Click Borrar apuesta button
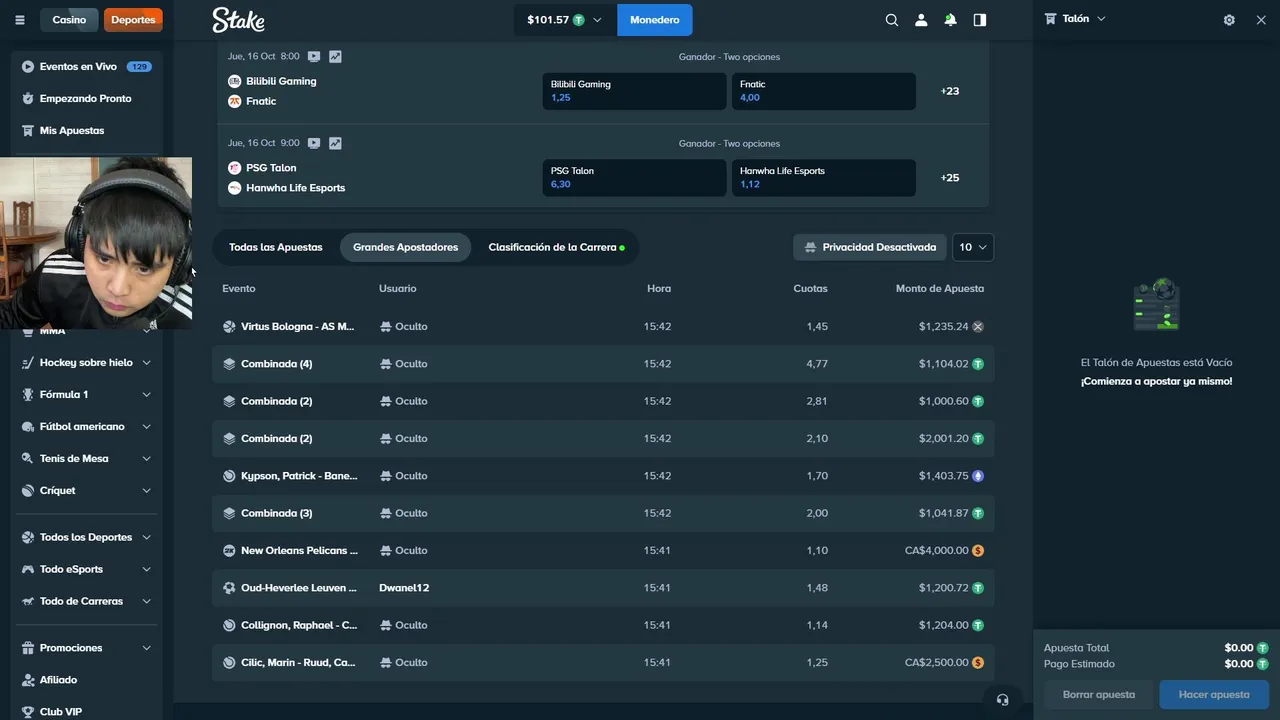The height and width of the screenshot is (720, 1280). pos(1099,695)
